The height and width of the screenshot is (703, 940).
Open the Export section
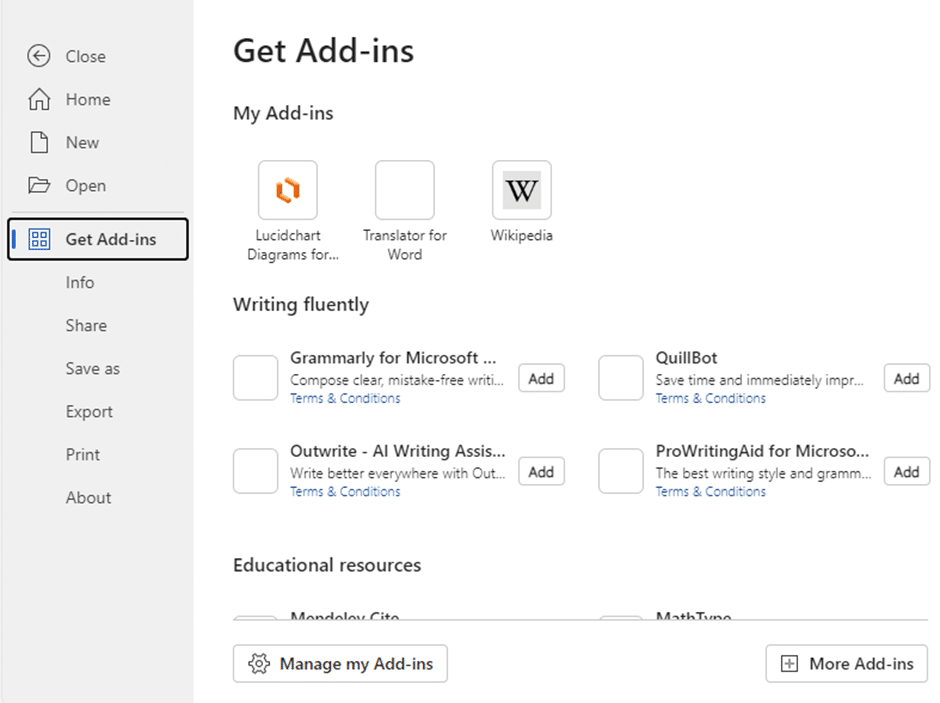pyautogui.click(x=88, y=411)
